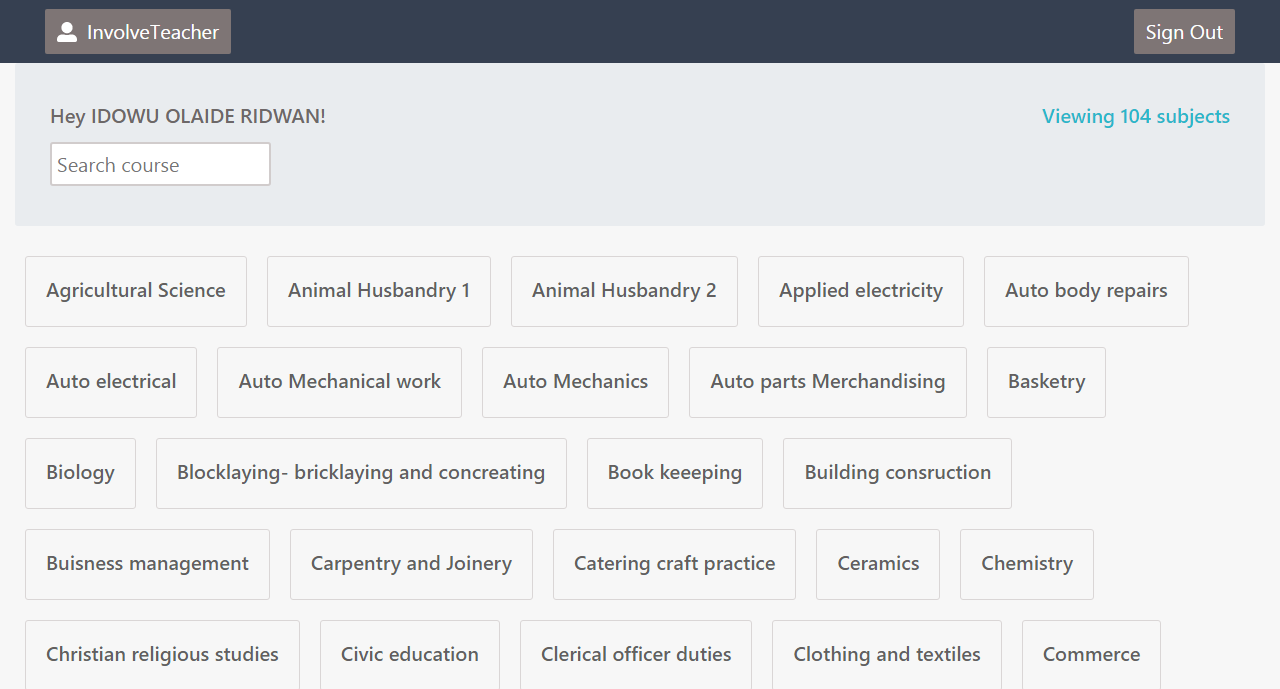Screen dimensions: 1280x689
Task: Open the Book keeeping subject
Action: pos(675,473)
